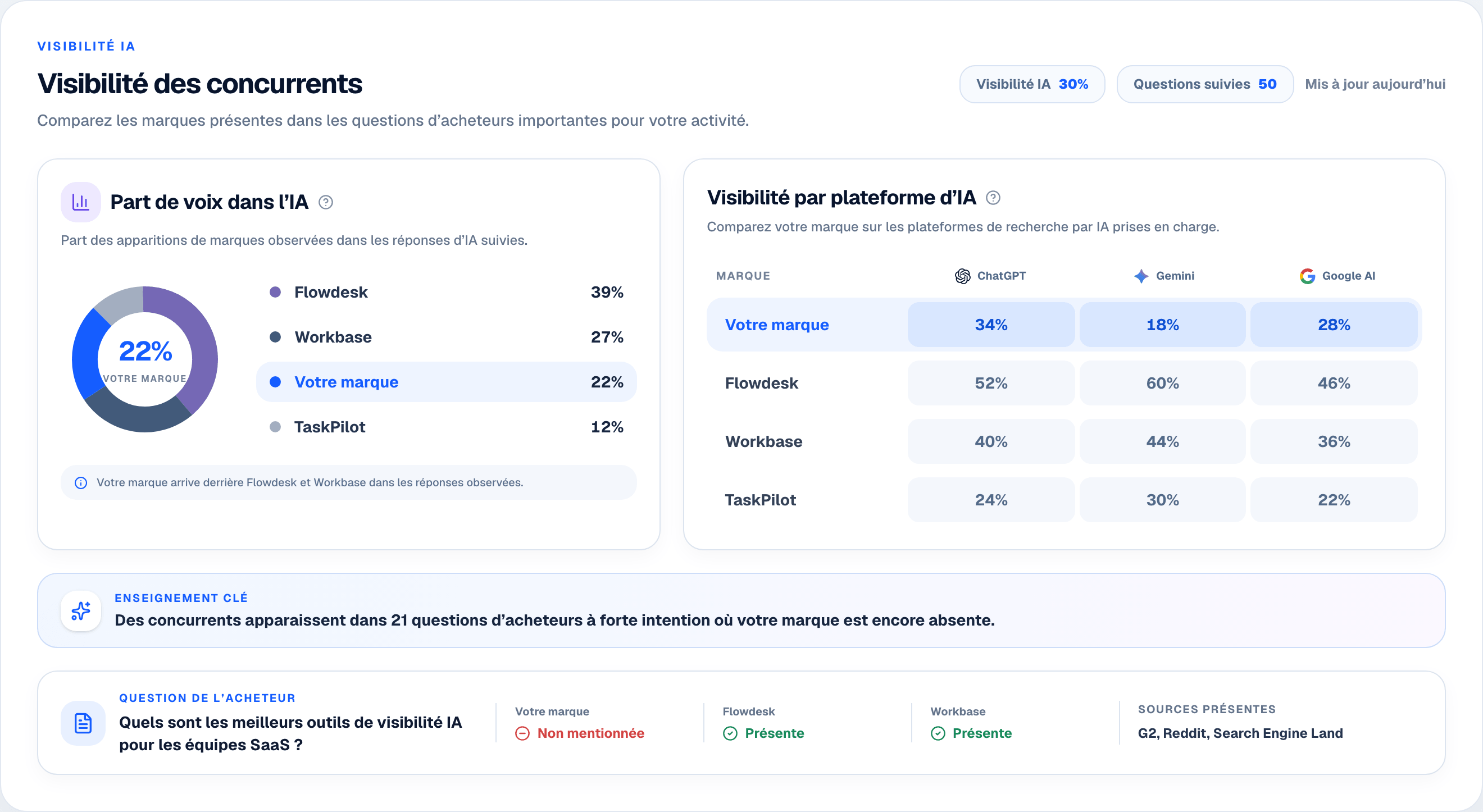The height and width of the screenshot is (812, 1483).
Task: Click Votre marque ChatGPT cell 34%
Action: 991,325
